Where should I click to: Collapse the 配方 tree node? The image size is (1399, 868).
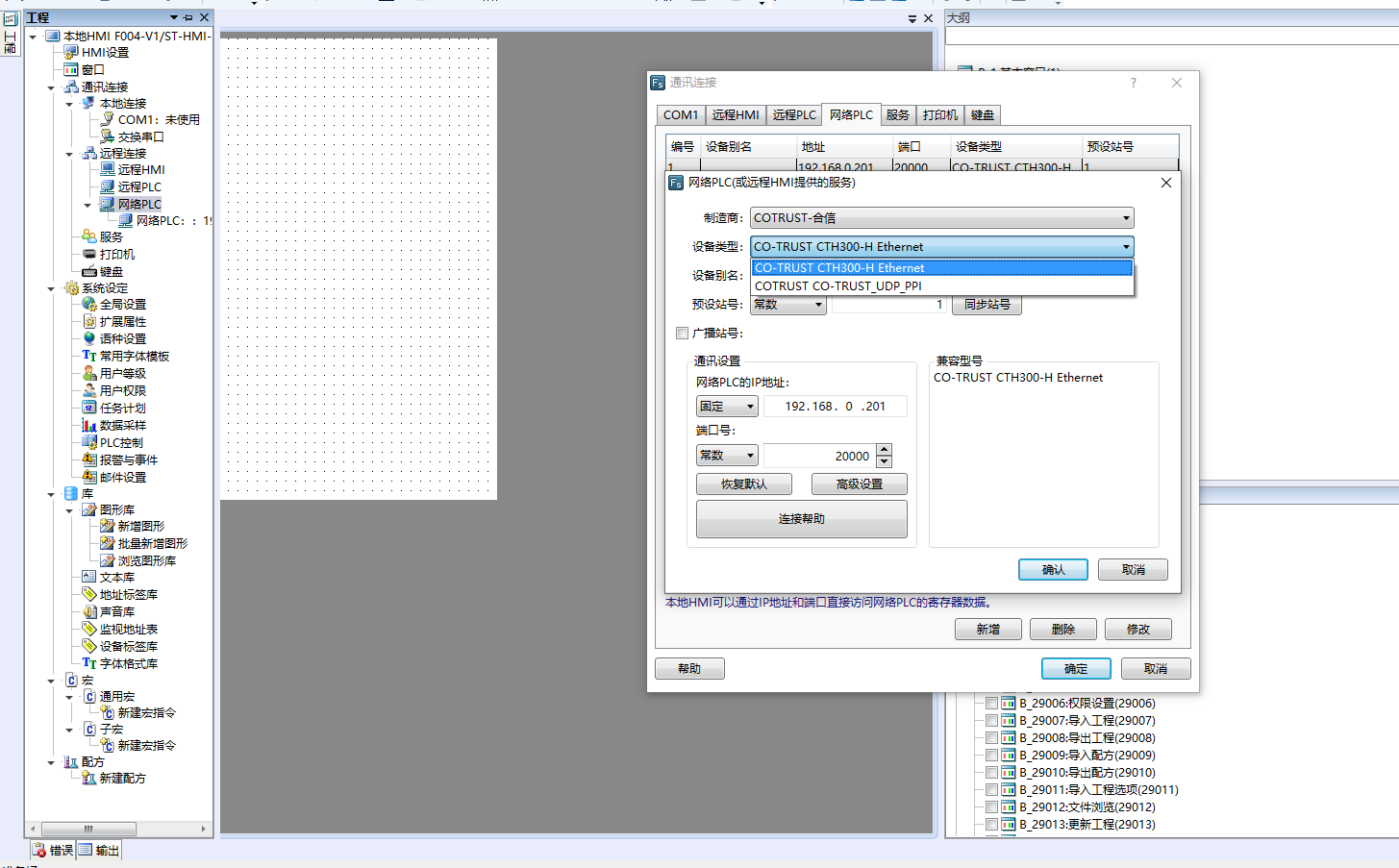tap(51, 762)
